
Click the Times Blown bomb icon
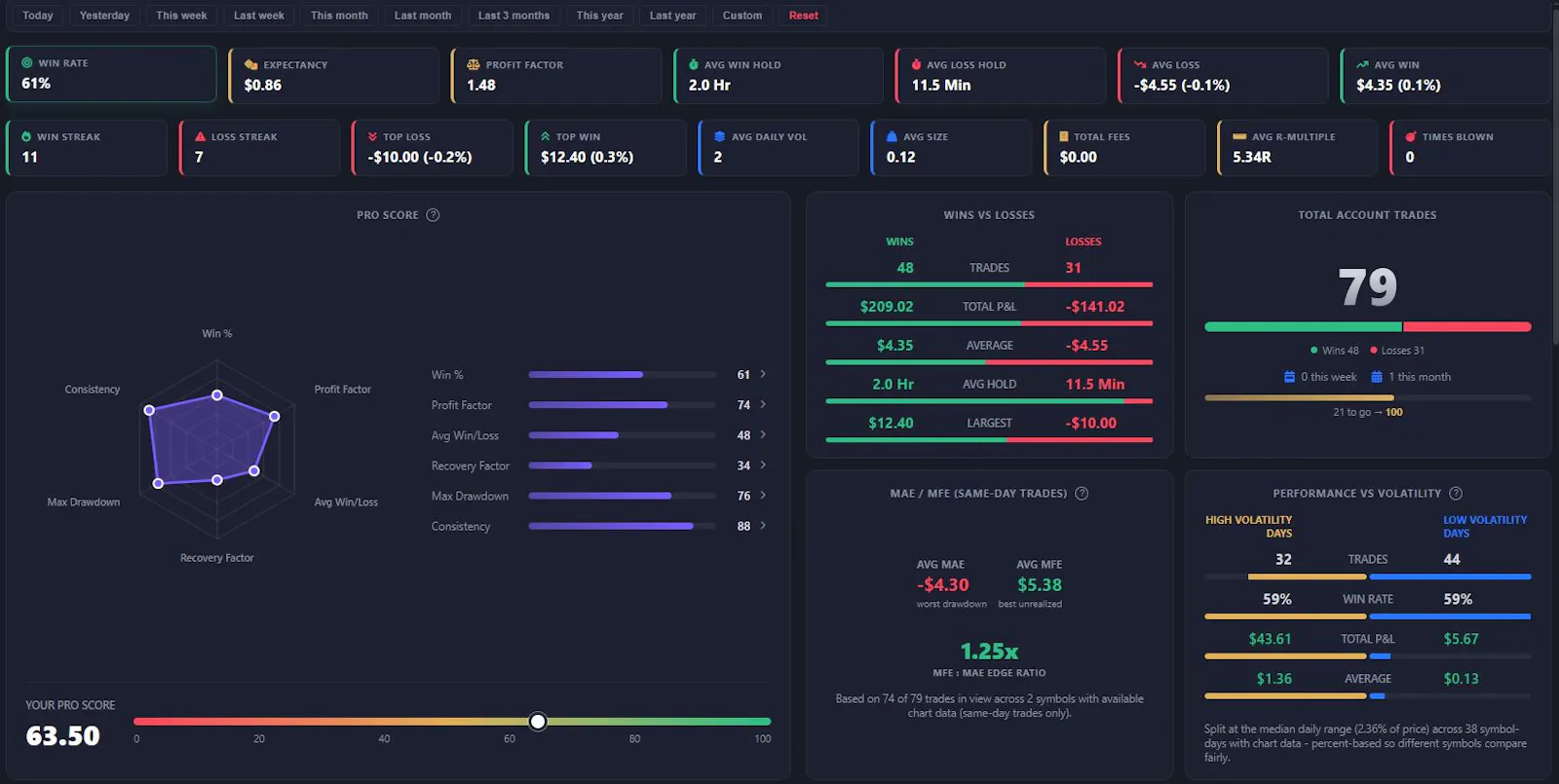tap(1410, 136)
